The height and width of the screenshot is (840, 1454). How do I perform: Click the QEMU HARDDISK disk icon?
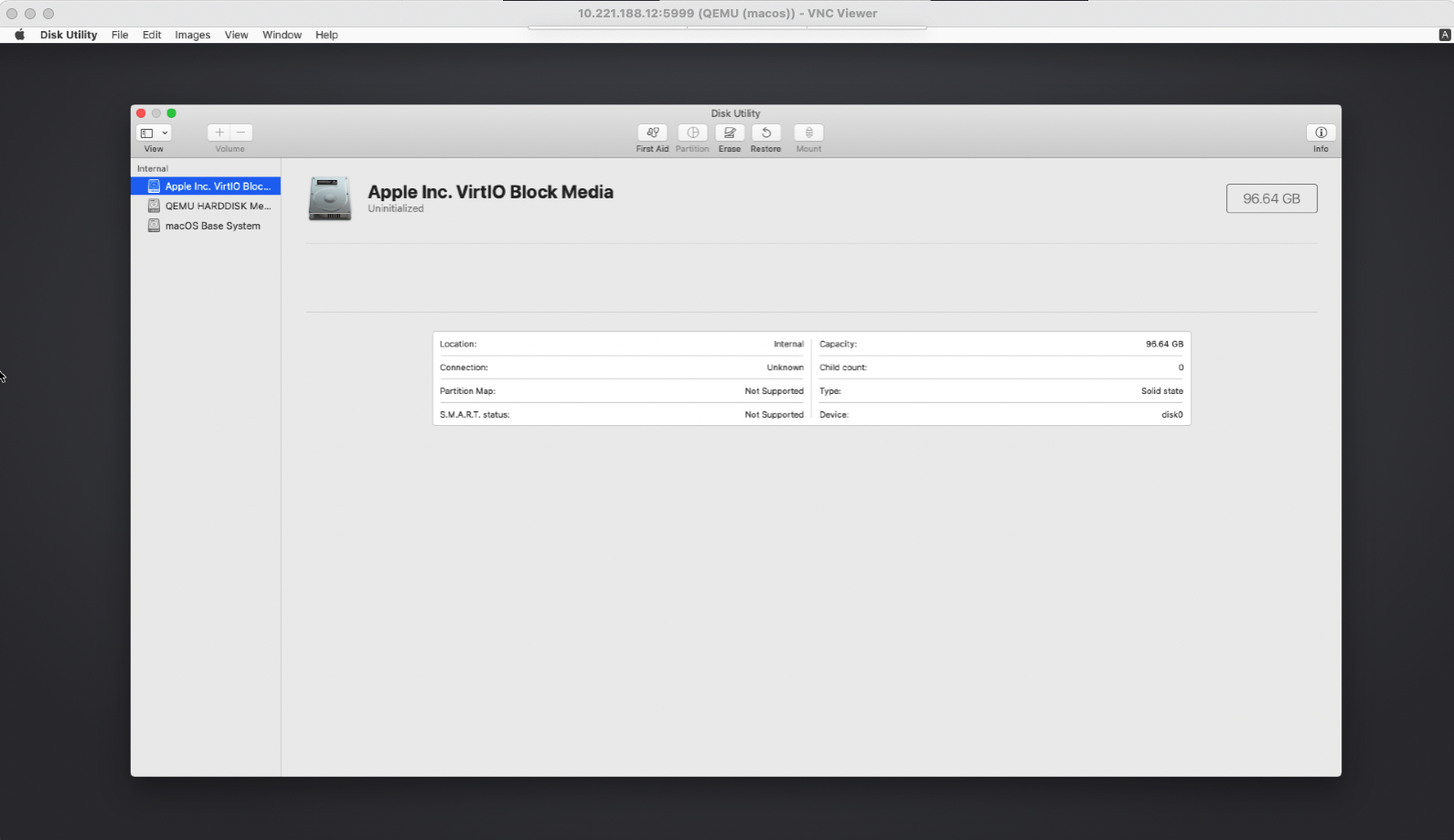[x=154, y=206]
